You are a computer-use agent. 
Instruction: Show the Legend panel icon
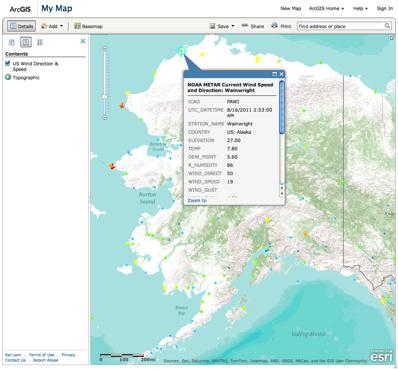coord(40,42)
